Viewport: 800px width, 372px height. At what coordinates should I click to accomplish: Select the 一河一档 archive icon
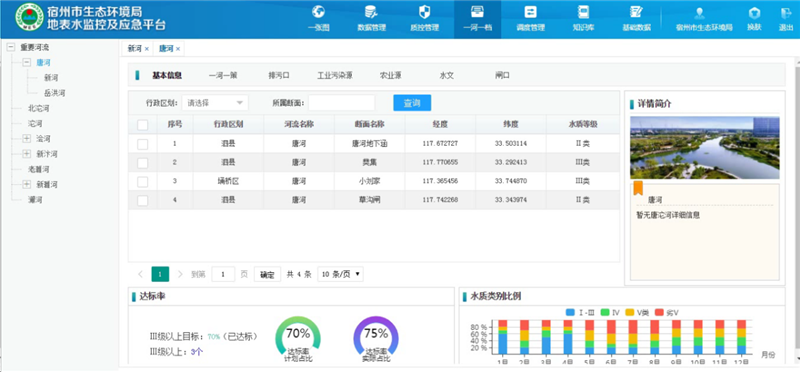tap(477, 12)
